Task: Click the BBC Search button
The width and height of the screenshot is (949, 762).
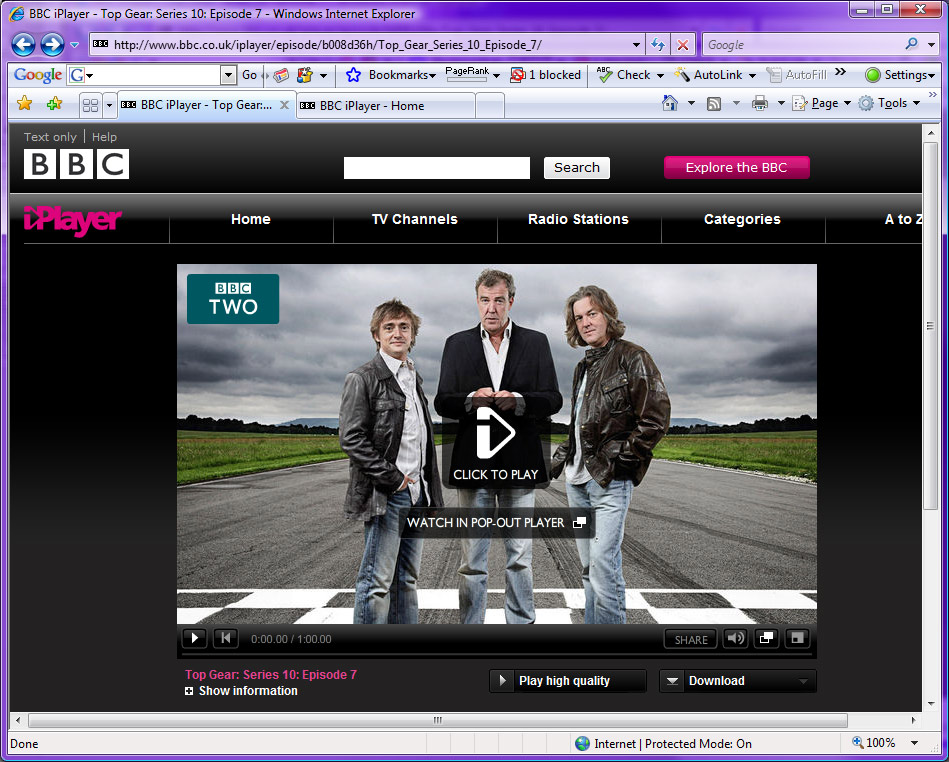Action: (x=577, y=168)
